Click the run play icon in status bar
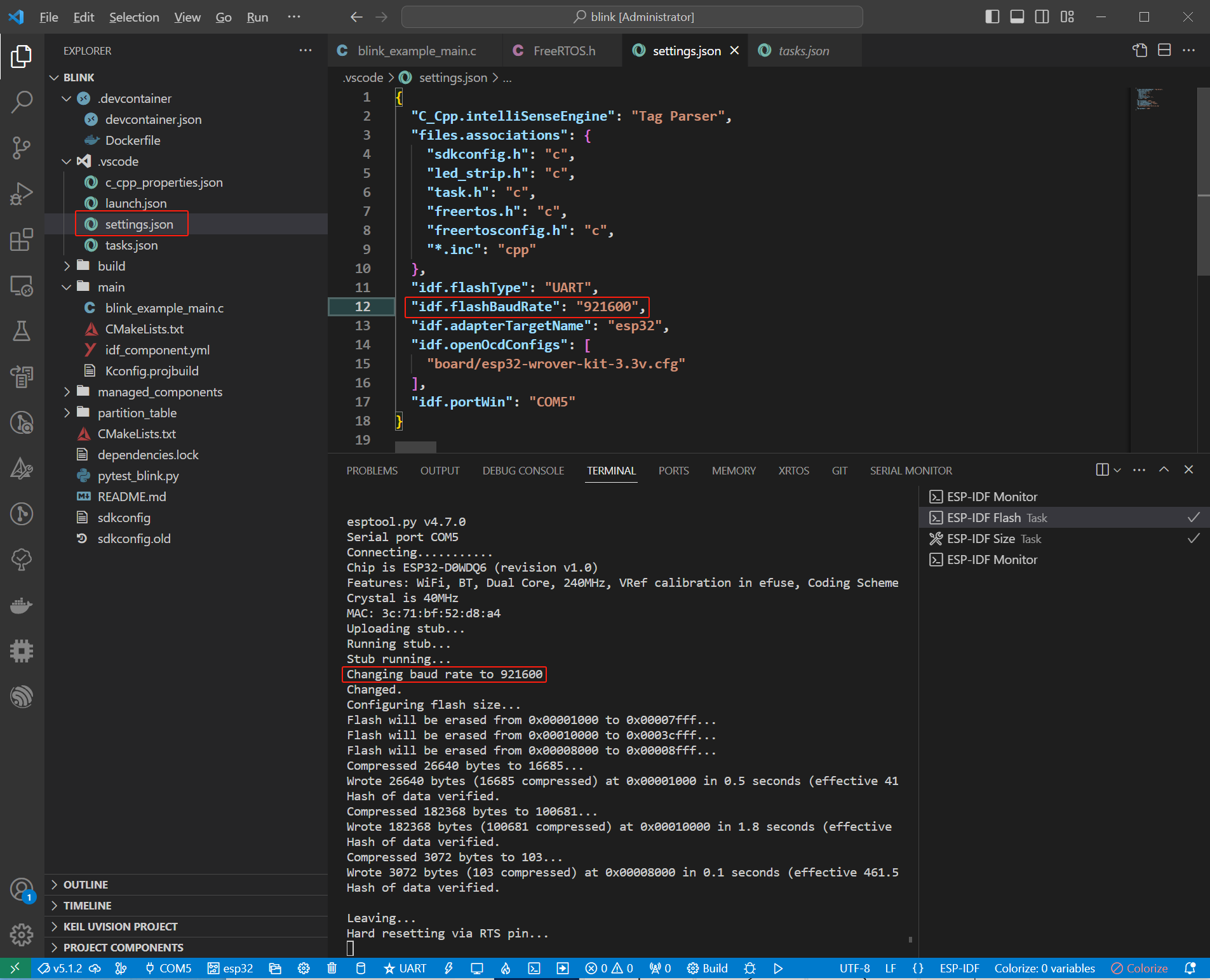Screen dimensions: 1210x980 pyautogui.click(x=778, y=968)
